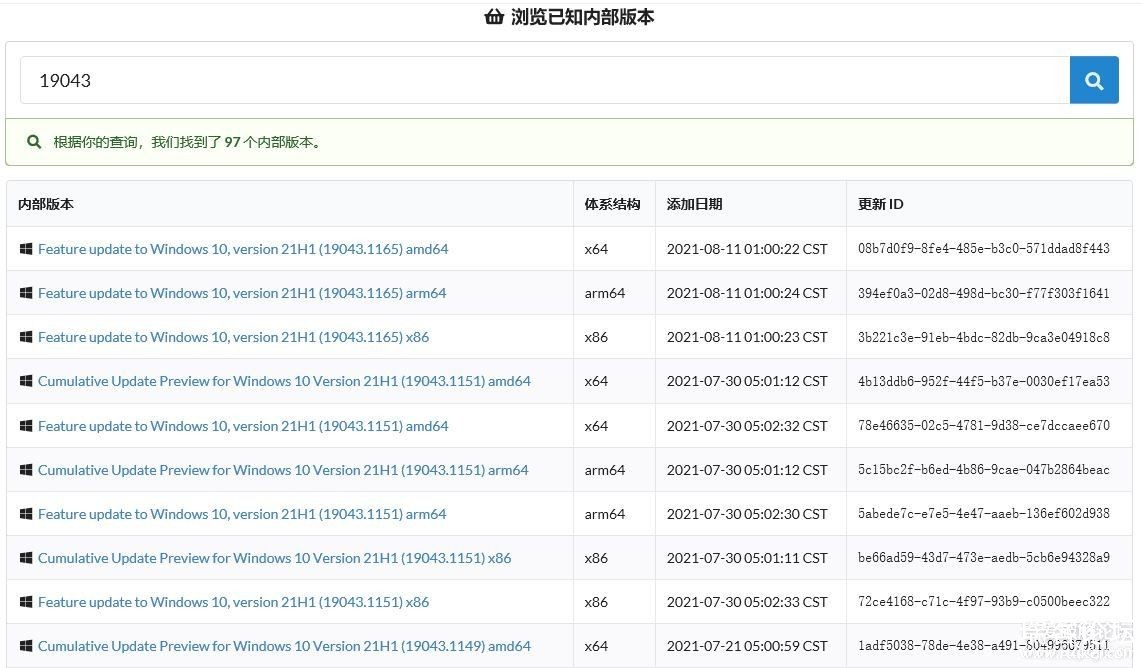
Task: Open Feature update 21H1 (19043.1165) x86 link
Action: pyautogui.click(x=234, y=337)
